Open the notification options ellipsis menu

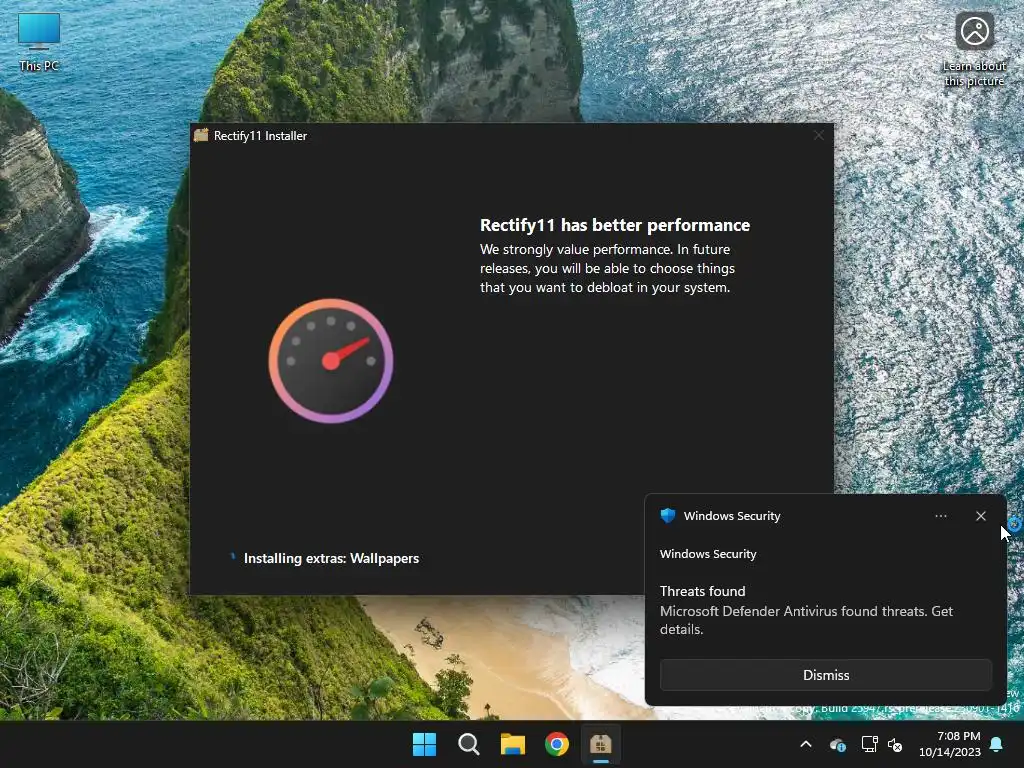(x=940, y=516)
